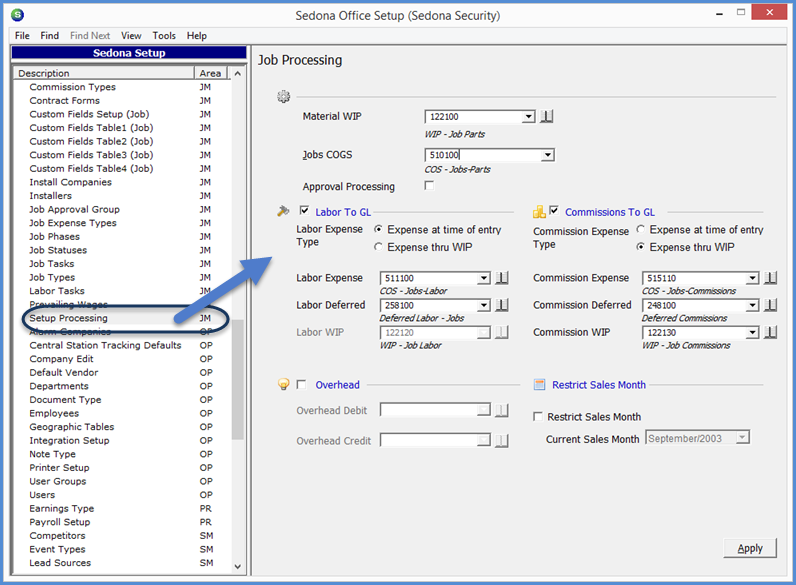Image resolution: width=796 pixels, height=585 pixels.
Task: Open account lookup beside Labor Deferred
Action: [x=502, y=305]
